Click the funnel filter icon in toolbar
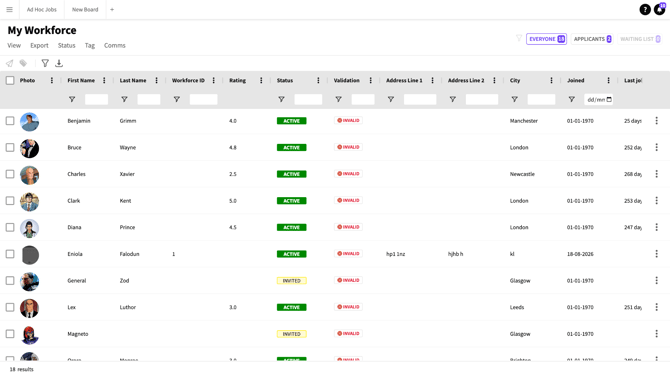Image resolution: width=670 pixels, height=377 pixels. click(x=45, y=63)
